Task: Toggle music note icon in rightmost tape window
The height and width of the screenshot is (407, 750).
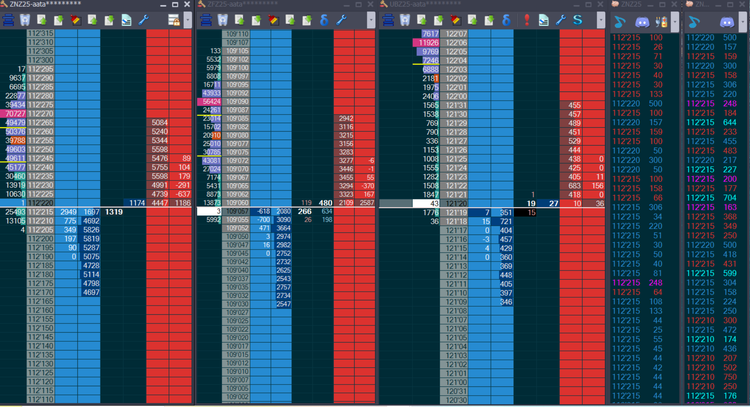Action: coord(694,22)
